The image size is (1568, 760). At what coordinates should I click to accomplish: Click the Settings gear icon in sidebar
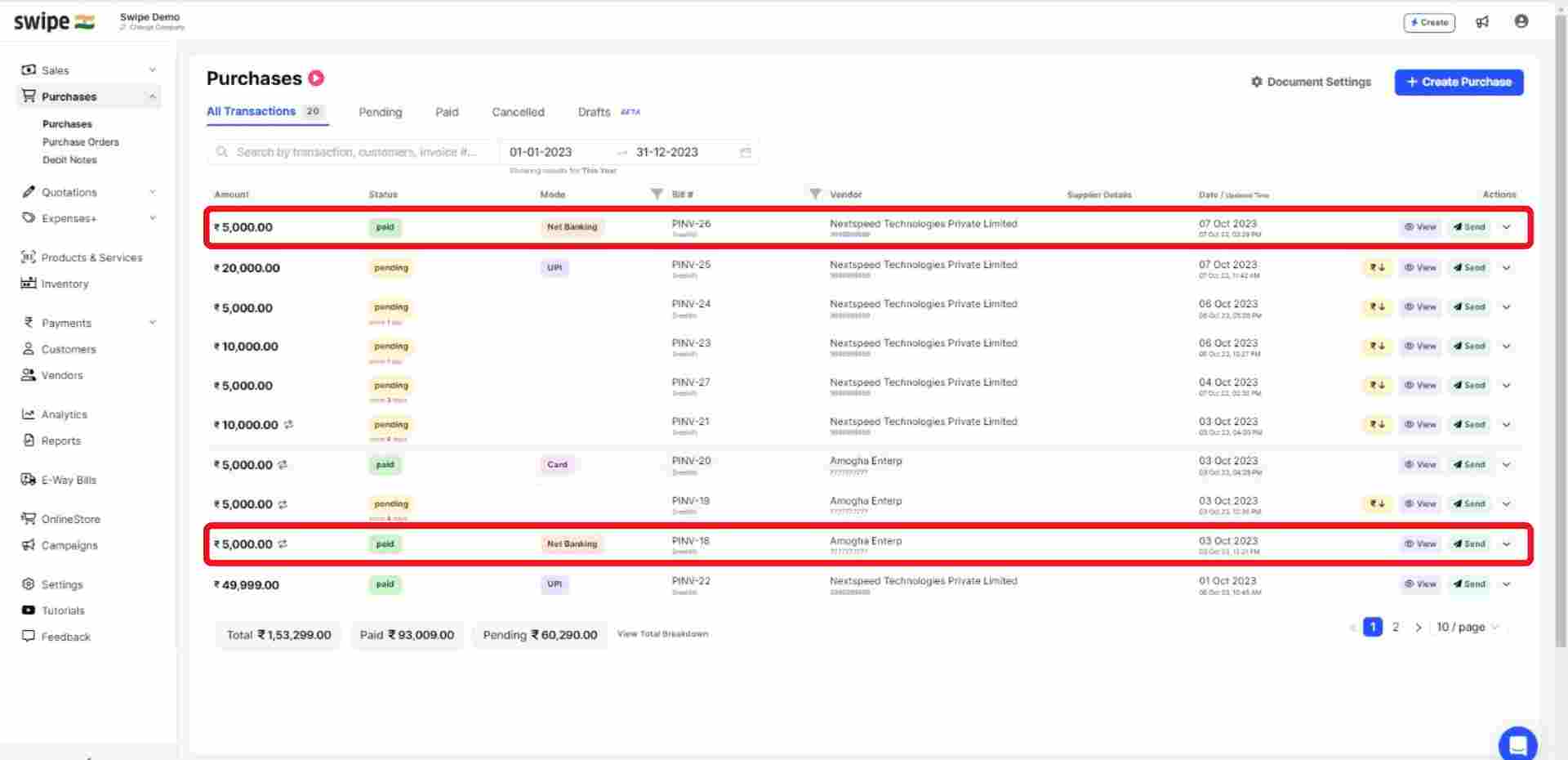(x=29, y=584)
